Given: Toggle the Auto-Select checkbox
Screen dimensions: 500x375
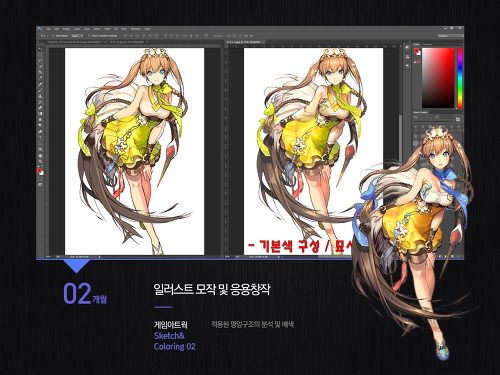Looking at the screenshot, I should coord(53,36).
